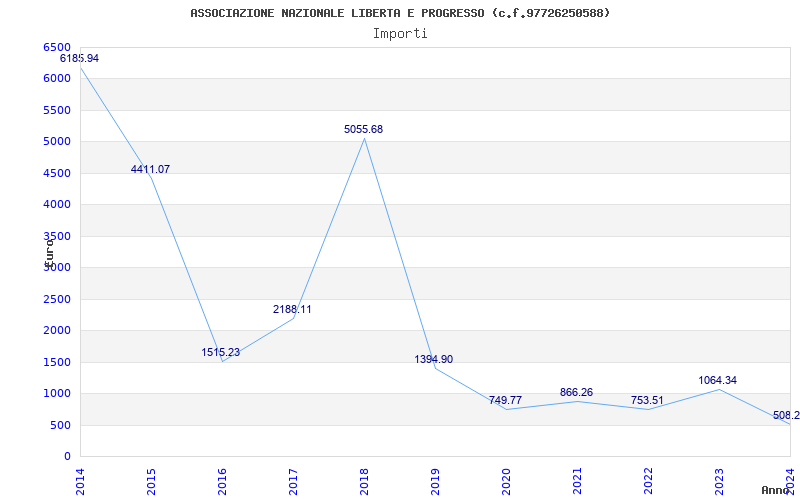
Task: Select the 749.77 data label
Action: [506, 401]
